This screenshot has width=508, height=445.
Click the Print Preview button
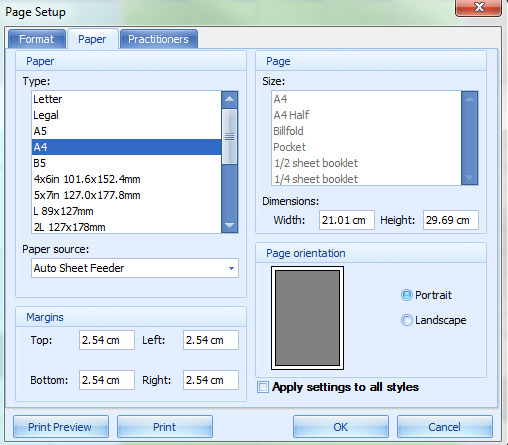tap(61, 427)
